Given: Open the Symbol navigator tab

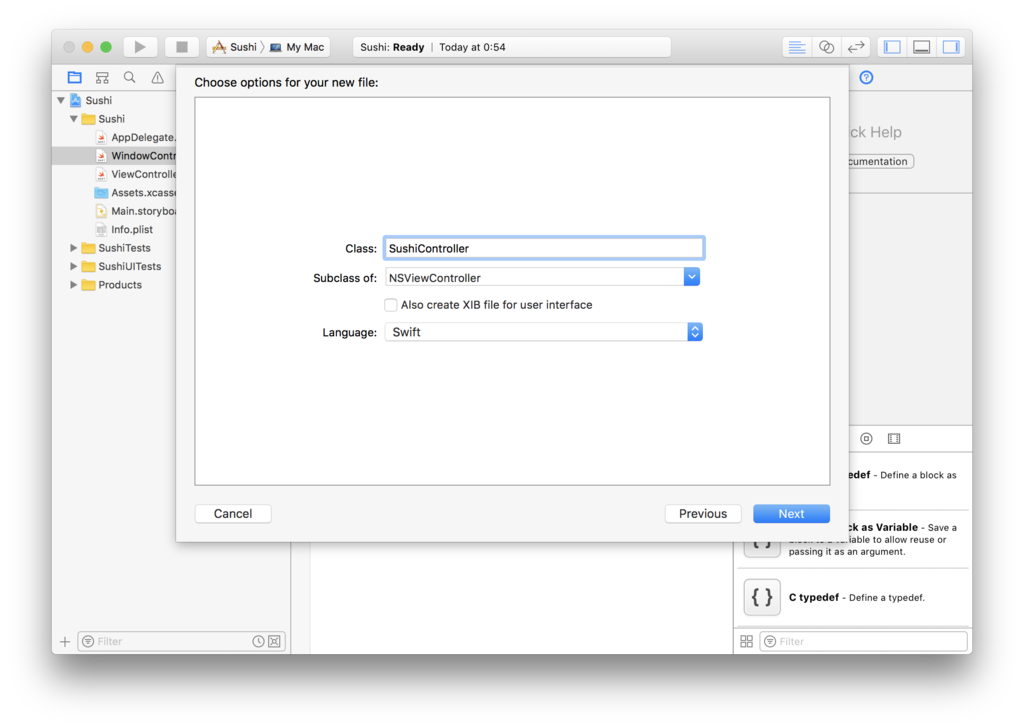Looking at the screenshot, I should click(x=102, y=78).
